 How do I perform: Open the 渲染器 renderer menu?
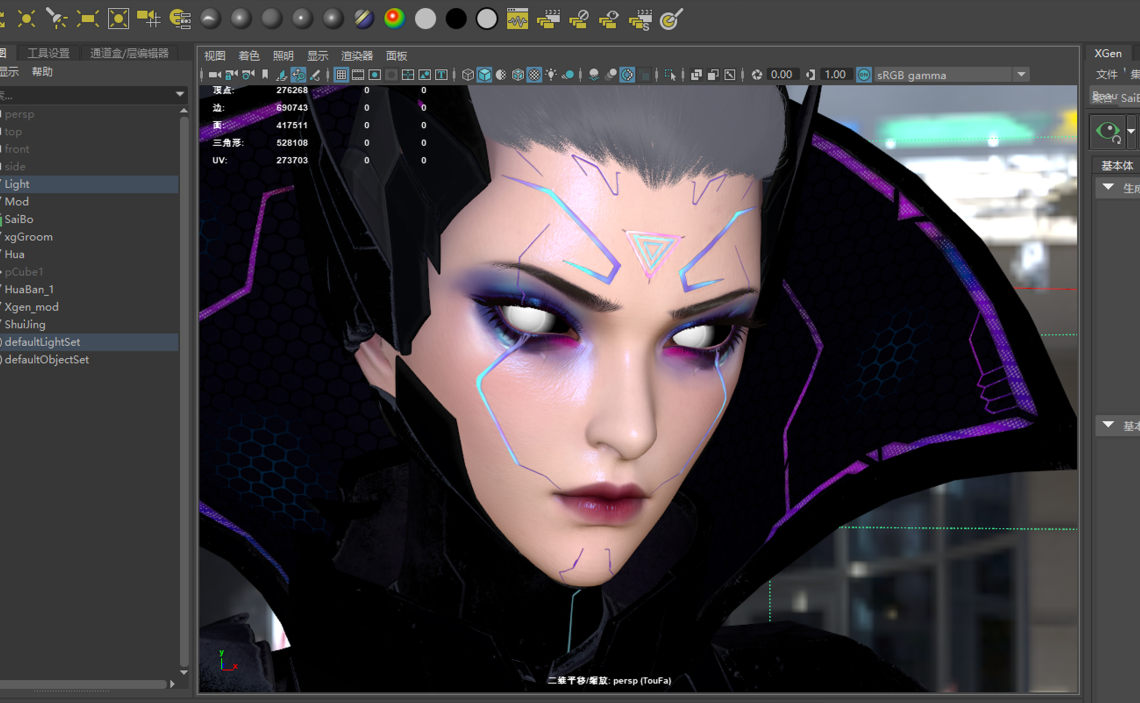pos(356,56)
